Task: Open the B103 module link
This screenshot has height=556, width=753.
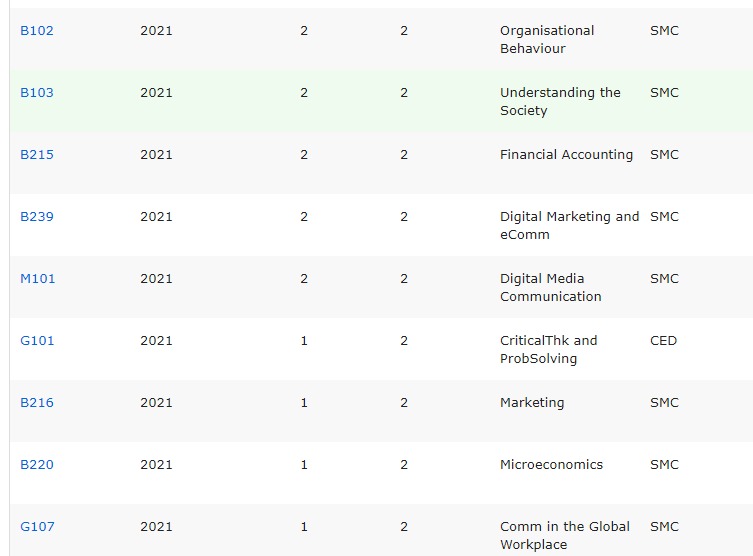Action: tap(37, 93)
